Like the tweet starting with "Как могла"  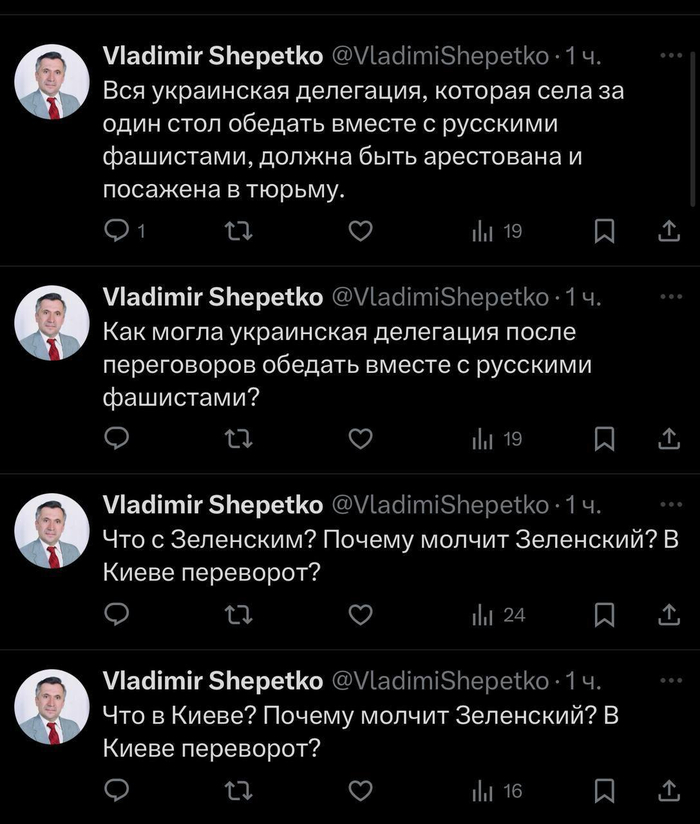click(x=360, y=438)
